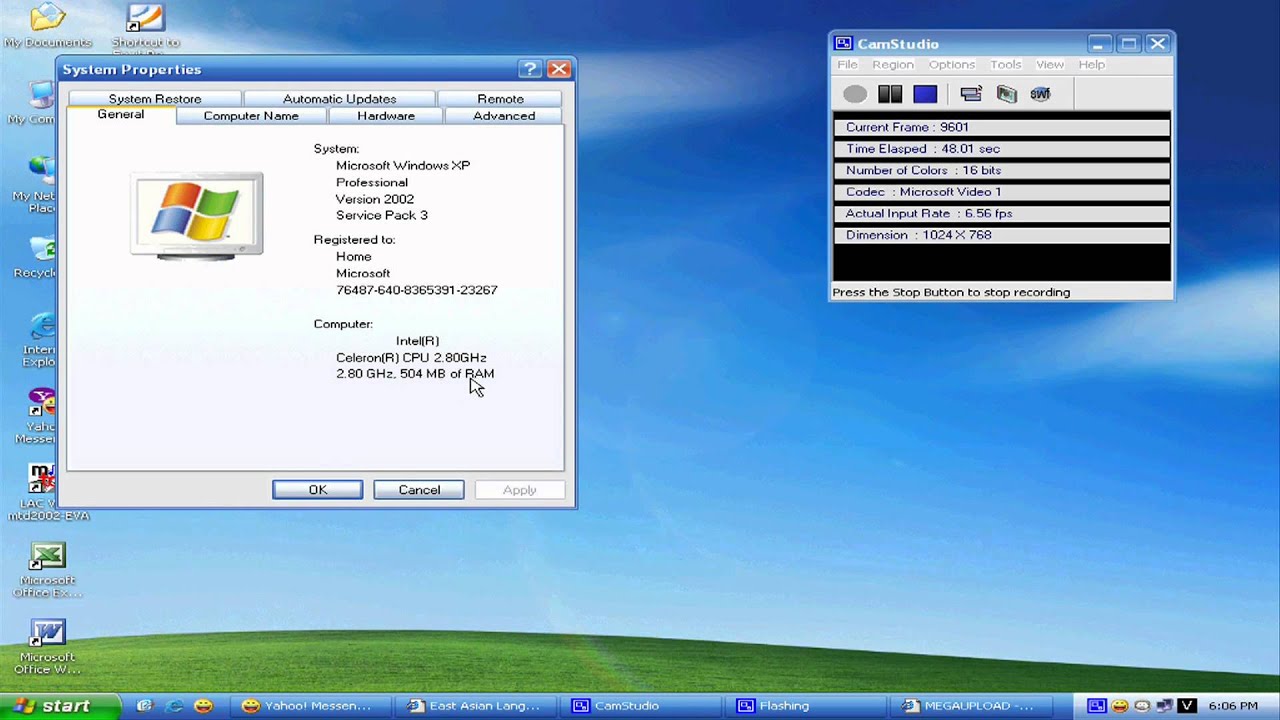Viewport: 1280px width, 720px height.
Task: Select the System Restore tab
Action: (x=155, y=99)
